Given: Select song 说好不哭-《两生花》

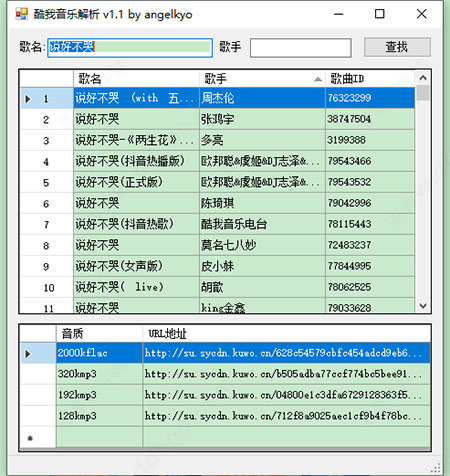Looking at the screenshot, I should [x=136, y=140].
